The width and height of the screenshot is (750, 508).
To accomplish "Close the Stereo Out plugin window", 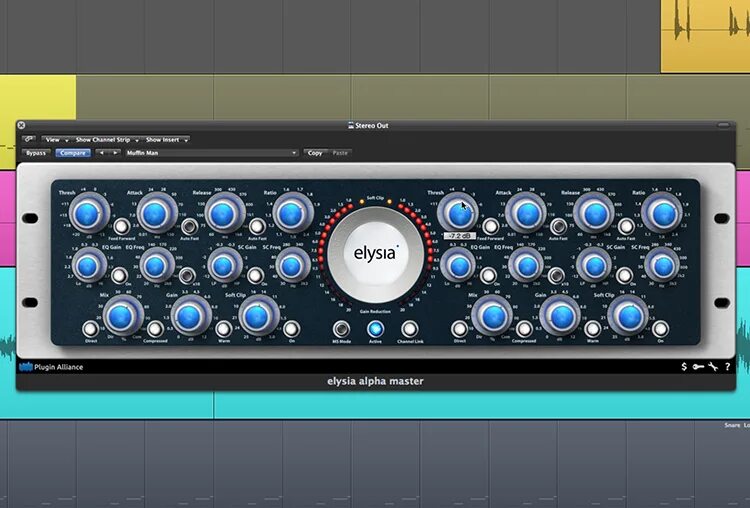I will [x=21, y=125].
